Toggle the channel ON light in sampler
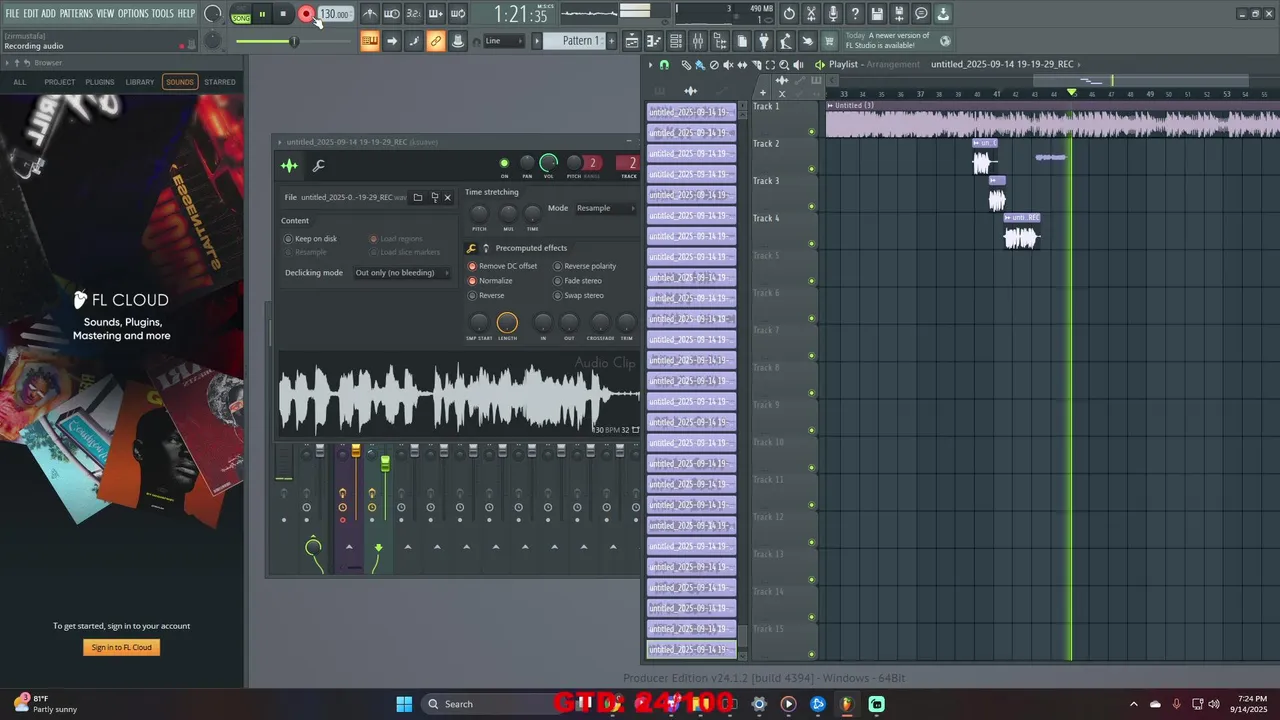This screenshot has height=720, width=1280. [504, 163]
